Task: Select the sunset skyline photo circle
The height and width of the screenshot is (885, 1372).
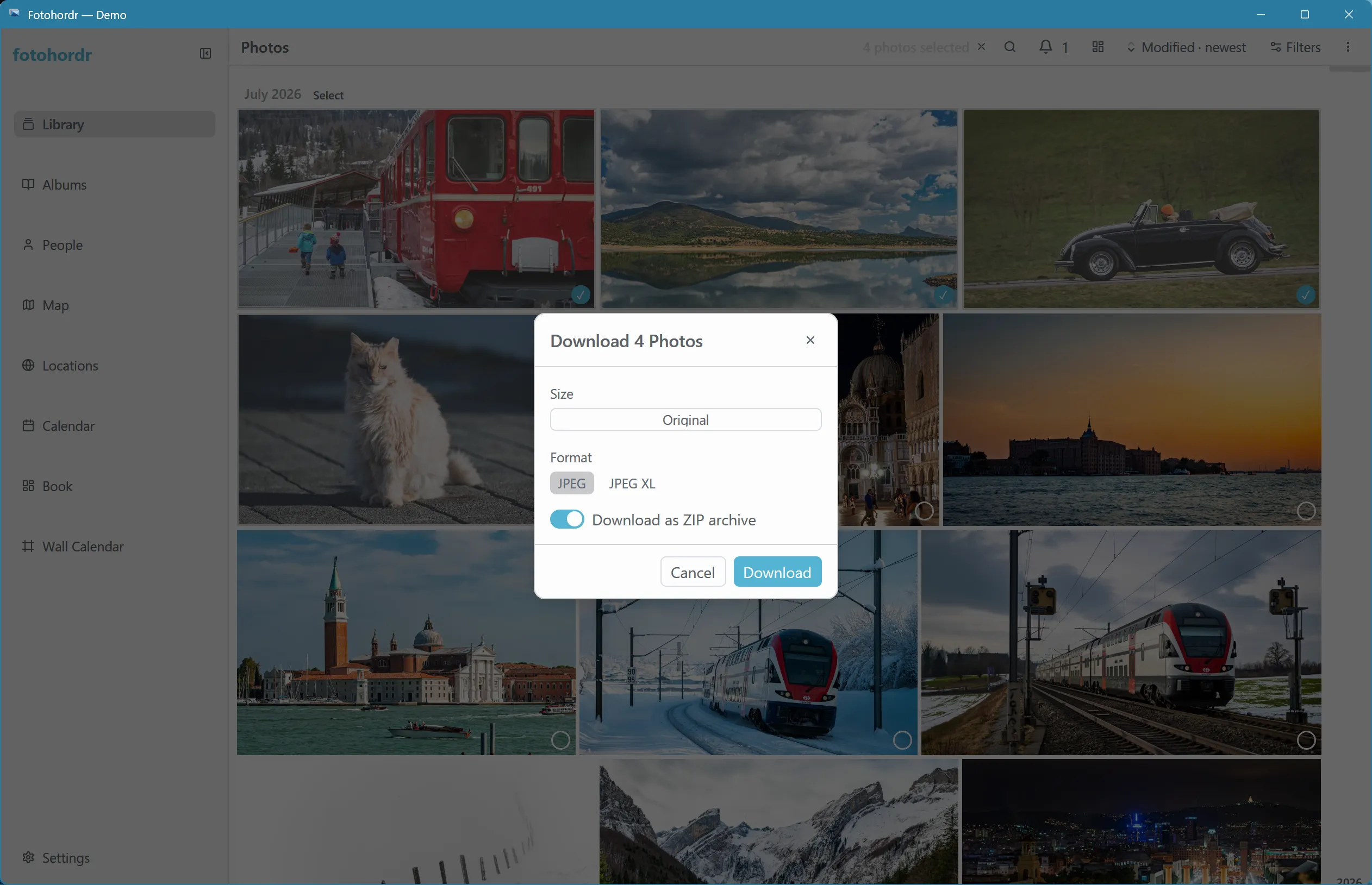Action: [1306, 511]
